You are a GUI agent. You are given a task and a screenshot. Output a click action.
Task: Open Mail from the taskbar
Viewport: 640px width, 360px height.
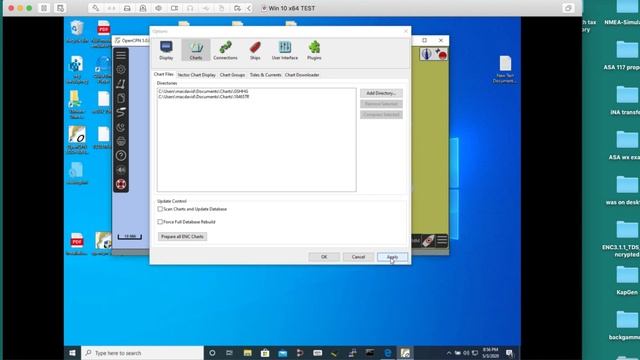click(282, 353)
